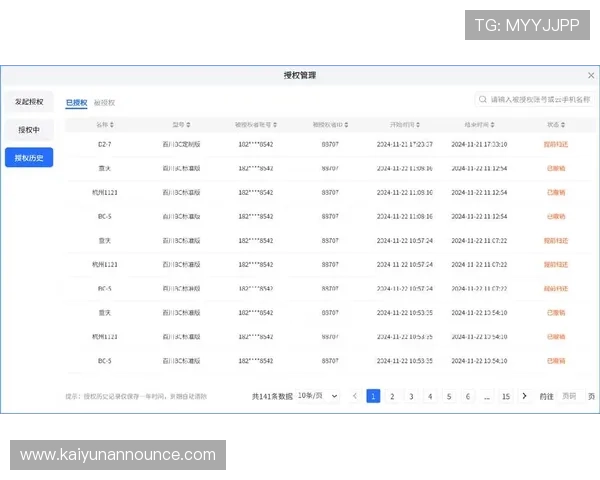Open the 10条/页 page size dropdown
The image size is (600, 480).
(318, 396)
